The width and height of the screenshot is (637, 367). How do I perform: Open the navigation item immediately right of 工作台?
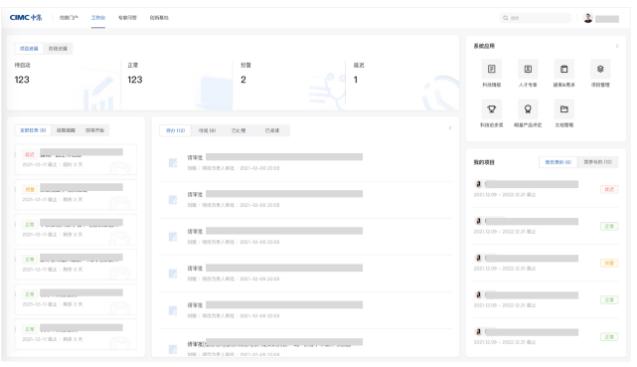pos(127,18)
